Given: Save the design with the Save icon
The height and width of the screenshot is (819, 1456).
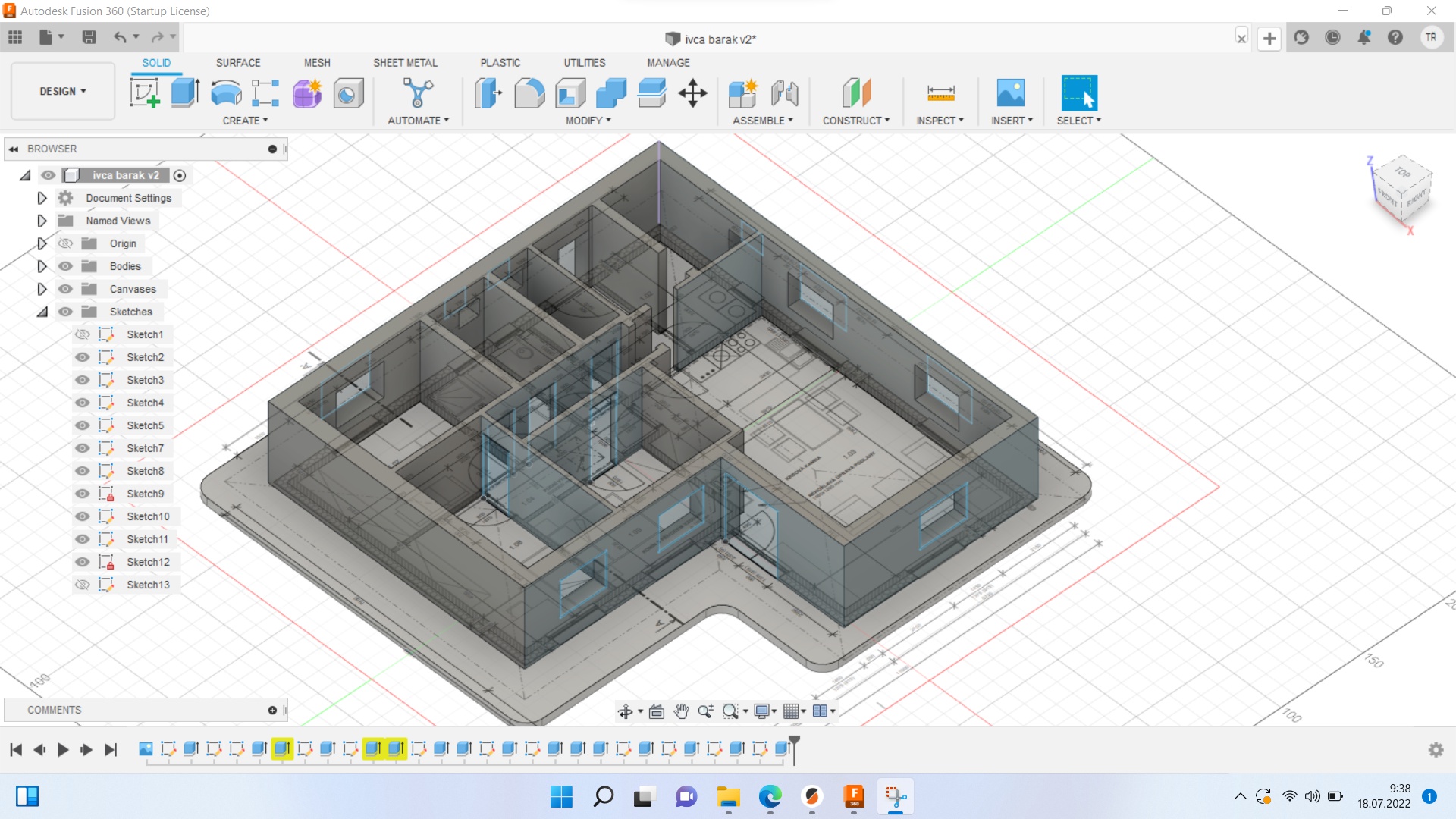Looking at the screenshot, I should pos(89,37).
